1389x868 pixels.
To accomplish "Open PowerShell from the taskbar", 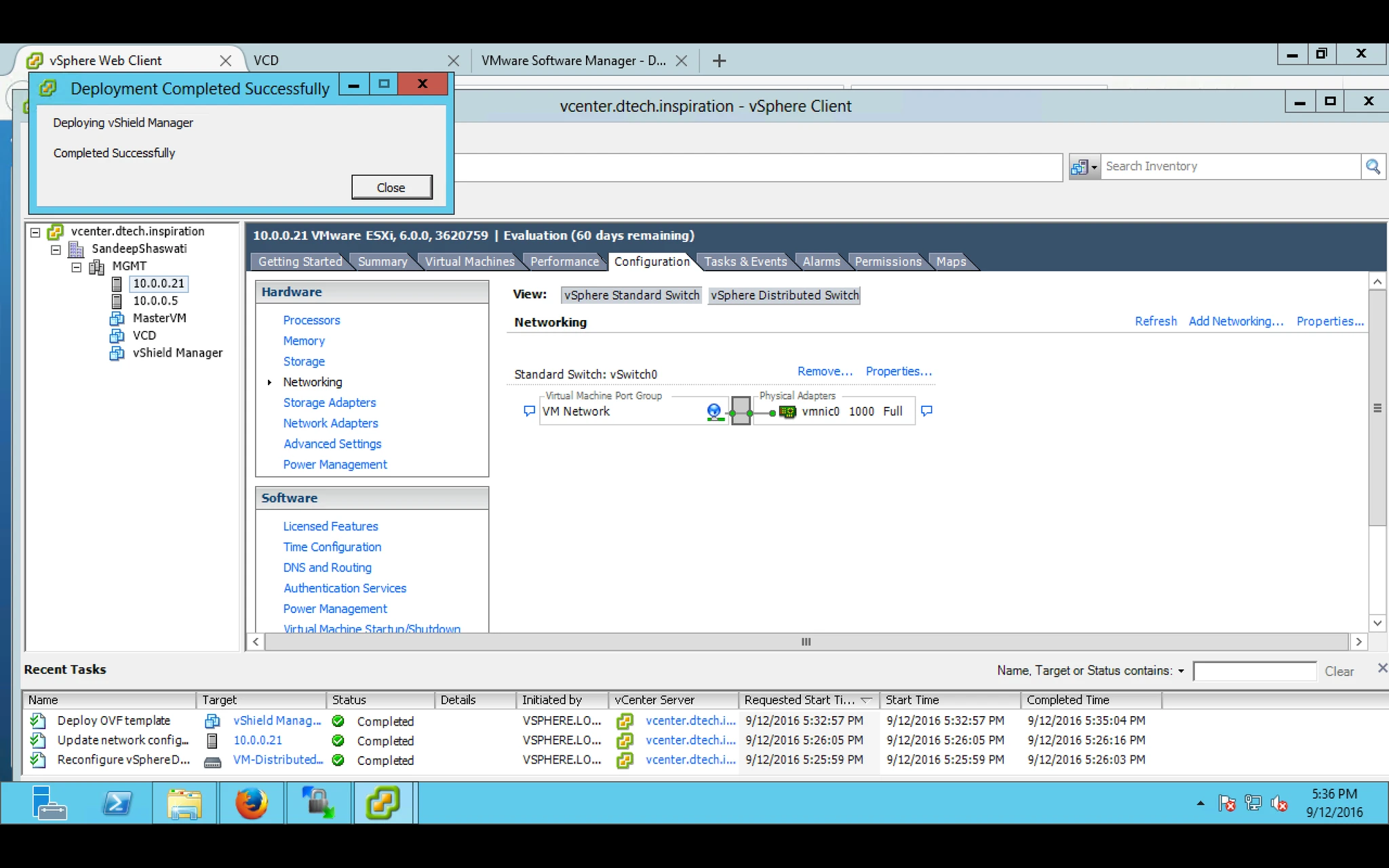I will point(117,803).
